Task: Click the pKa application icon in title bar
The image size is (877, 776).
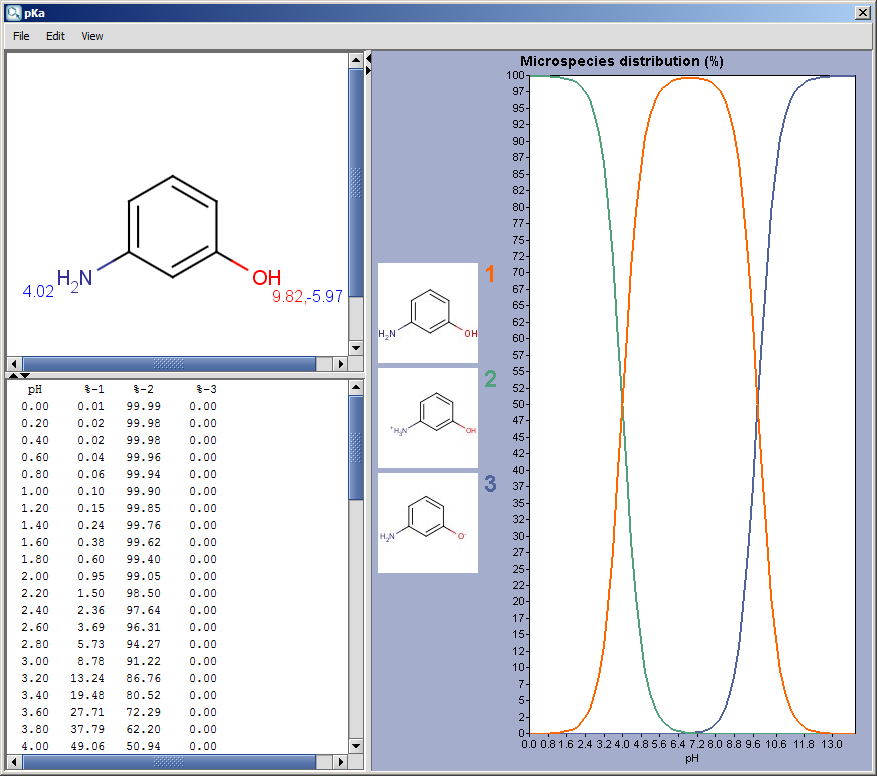Action: tap(13, 12)
